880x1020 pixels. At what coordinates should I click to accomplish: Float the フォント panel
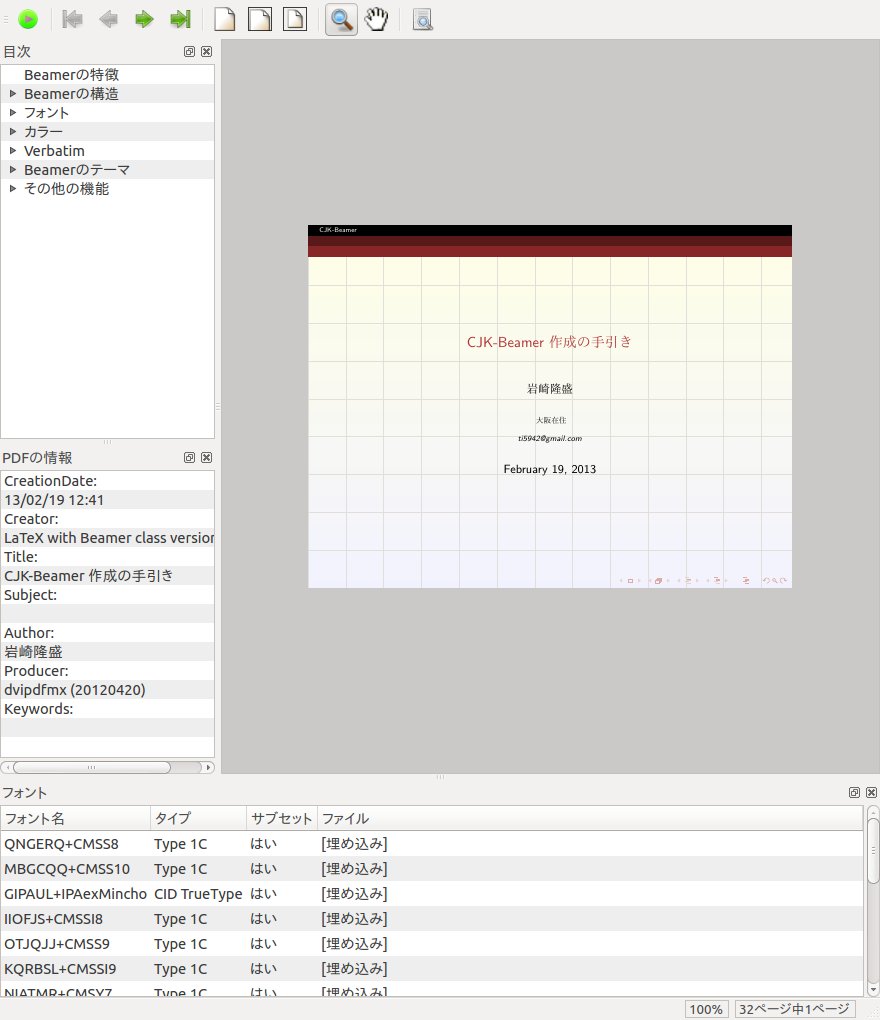855,792
